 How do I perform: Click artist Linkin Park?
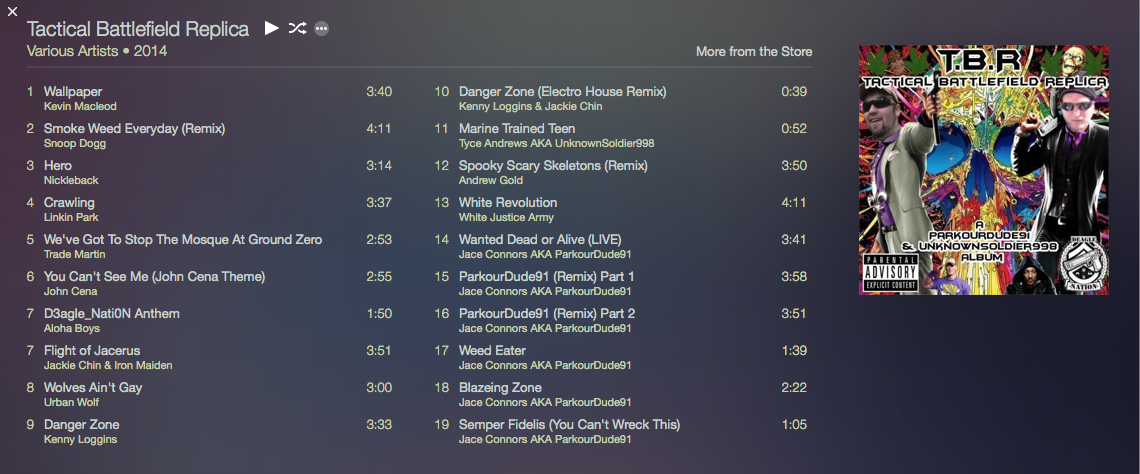click(x=71, y=217)
